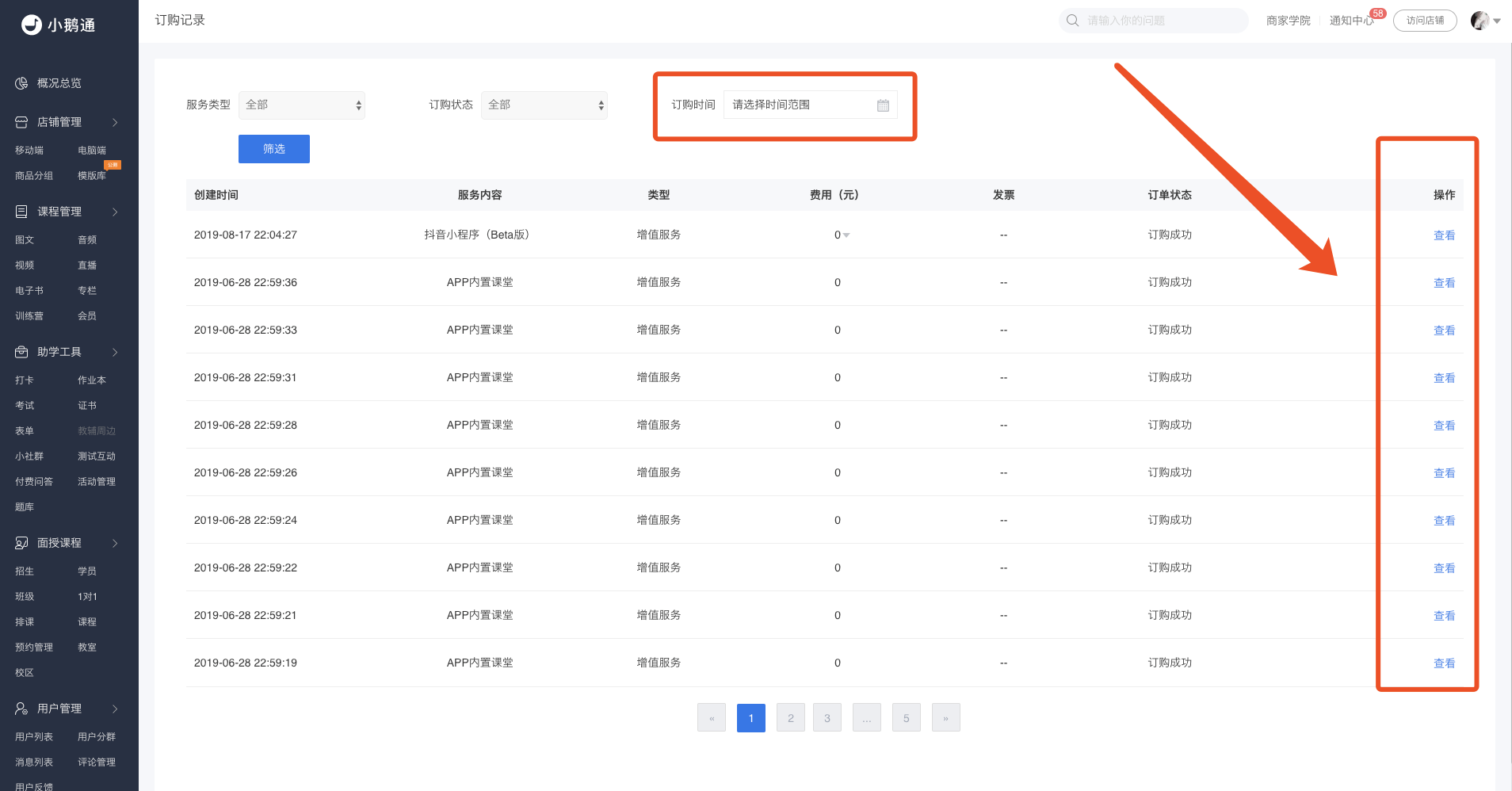Open the 订购状态 dropdown
Screen dimensions: 1512x791
pyautogui.click(x=544, y=105)
